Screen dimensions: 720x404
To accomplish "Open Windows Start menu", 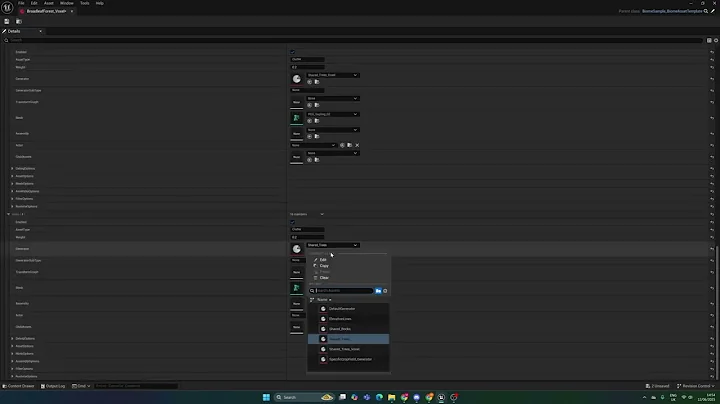I will 266,397.
